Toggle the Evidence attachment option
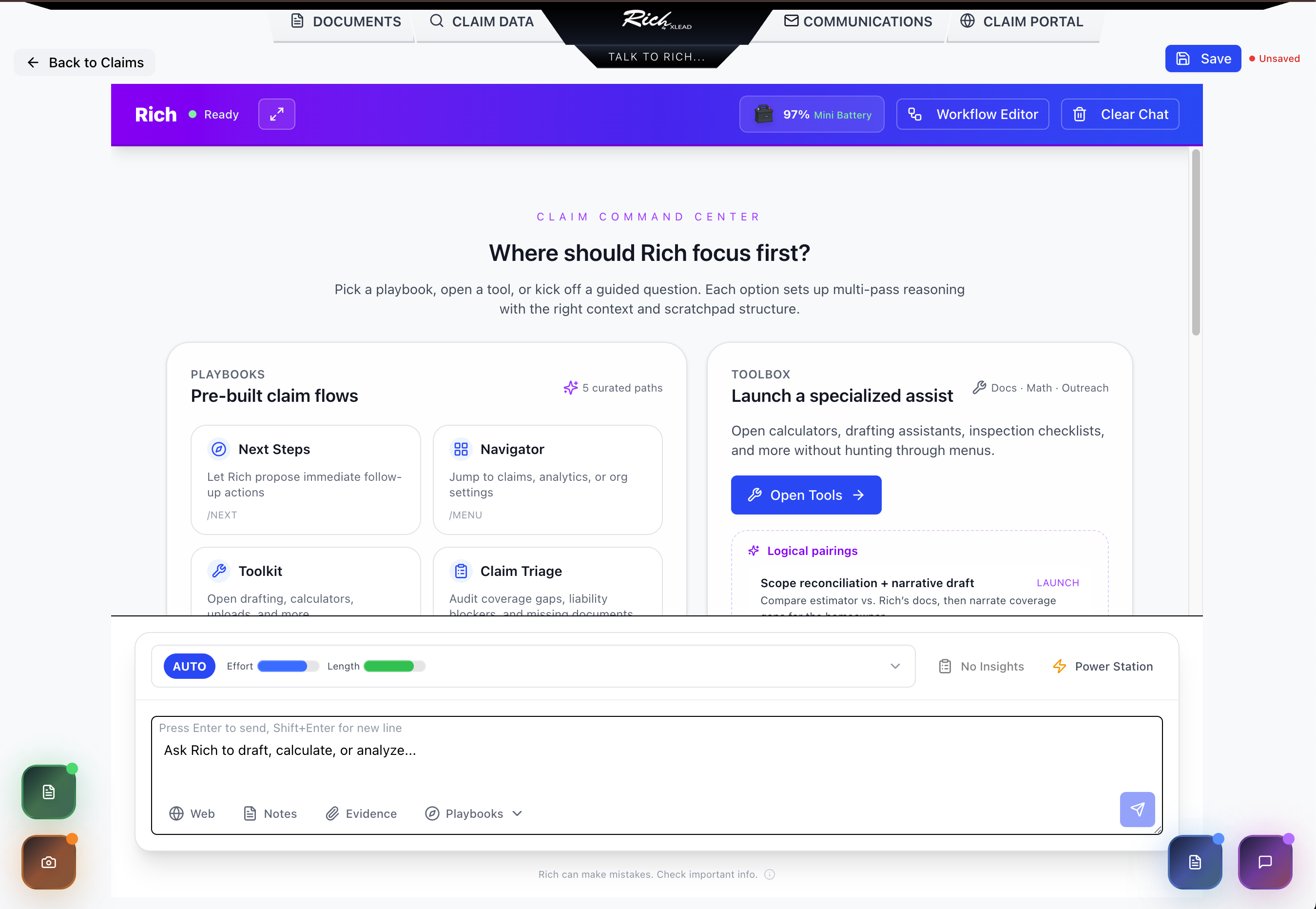The image size is (1316, 909). (362, 814)
